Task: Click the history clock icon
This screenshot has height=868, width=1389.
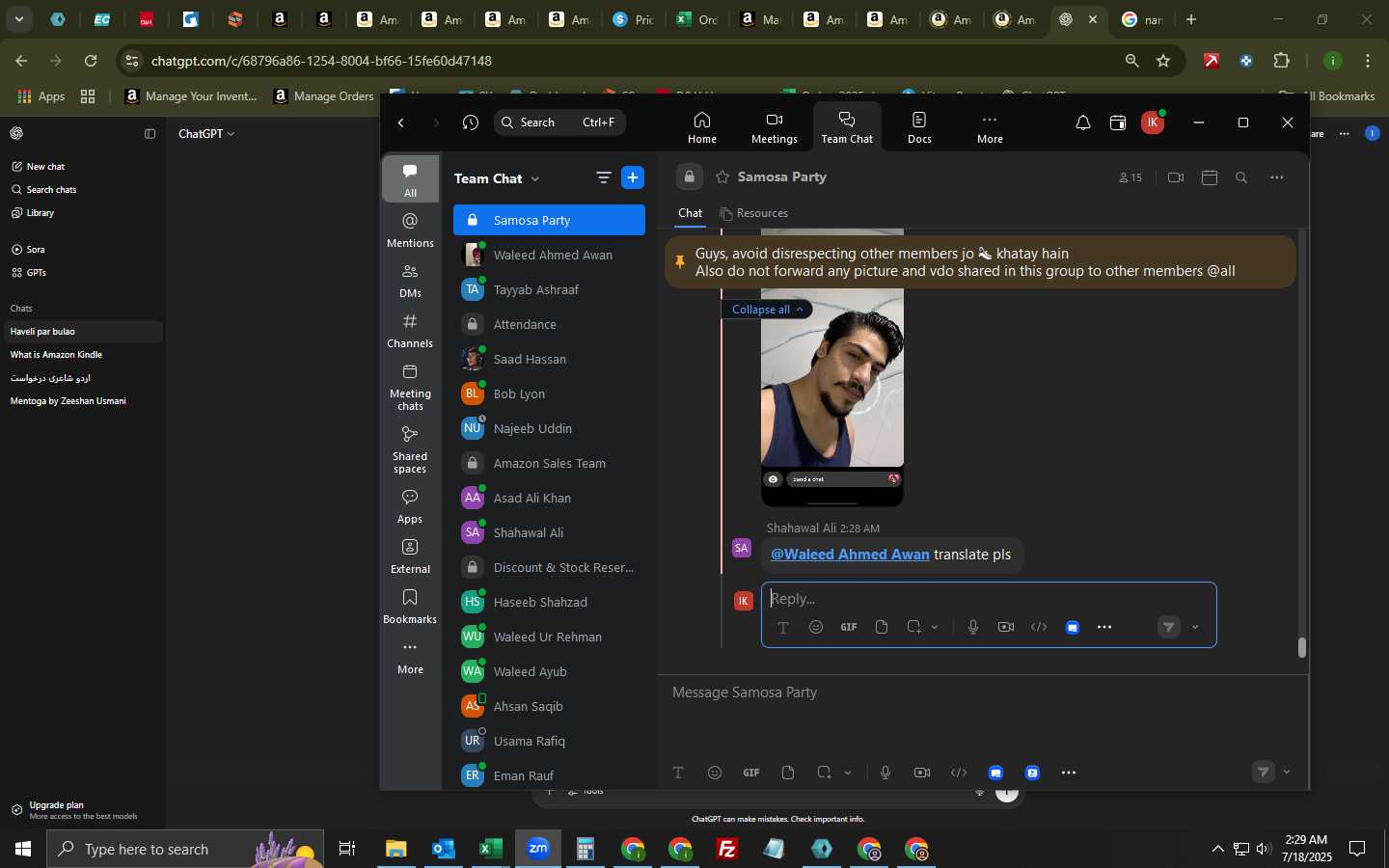Action: click(x=471, y=122)
